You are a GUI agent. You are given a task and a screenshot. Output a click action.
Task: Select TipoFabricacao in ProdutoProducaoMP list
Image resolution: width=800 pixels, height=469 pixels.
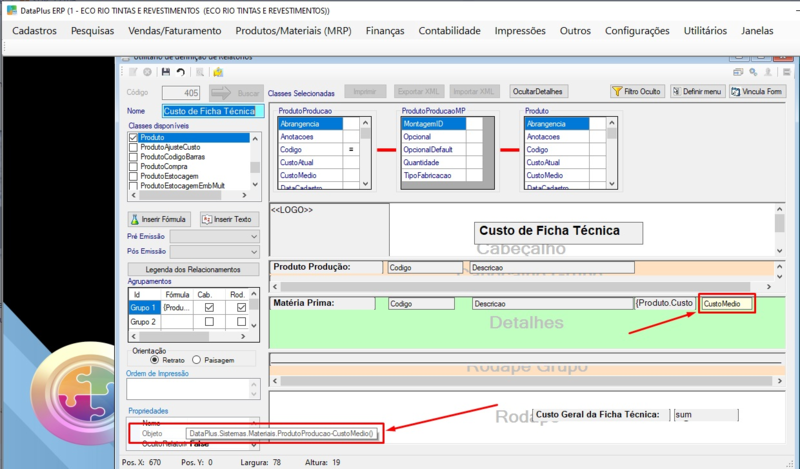(433, 175)
